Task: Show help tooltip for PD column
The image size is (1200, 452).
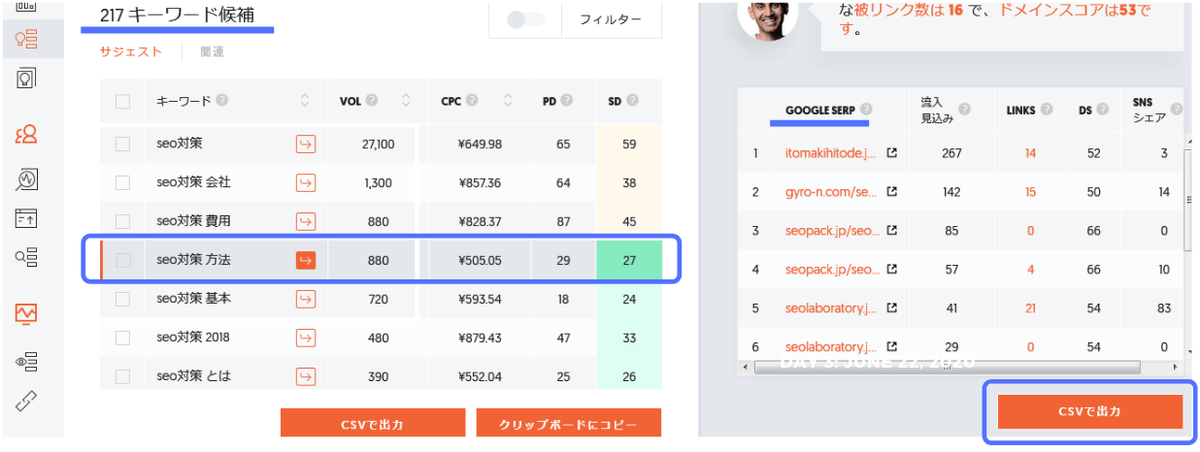Action: 567,100
